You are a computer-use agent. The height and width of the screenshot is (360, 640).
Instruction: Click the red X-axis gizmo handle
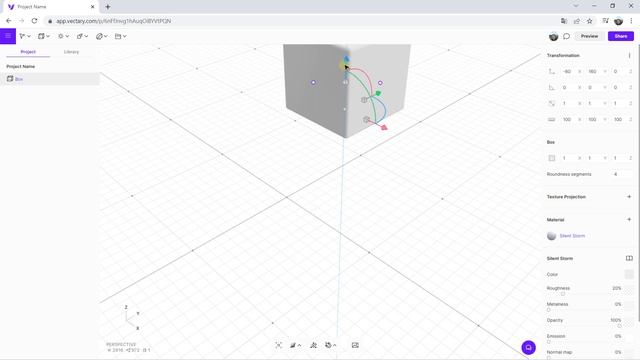point(384,128)
